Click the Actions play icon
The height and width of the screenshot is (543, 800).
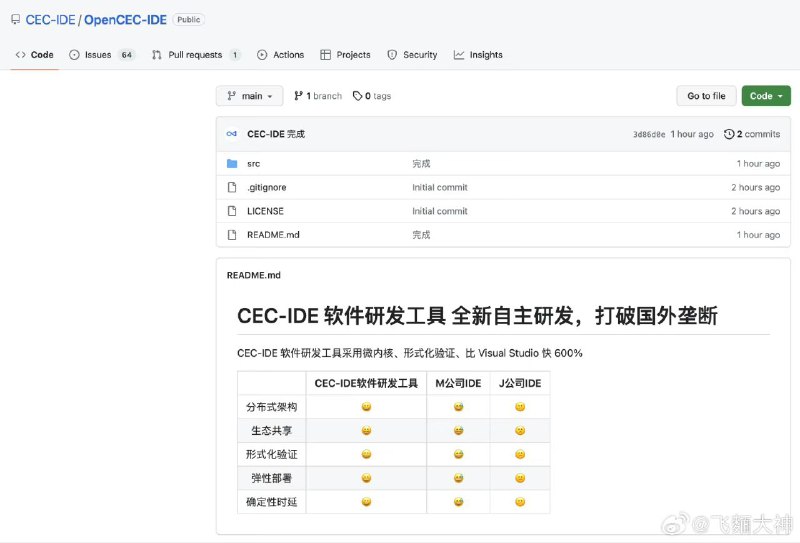pyautogui.click(x=262, y=55)
